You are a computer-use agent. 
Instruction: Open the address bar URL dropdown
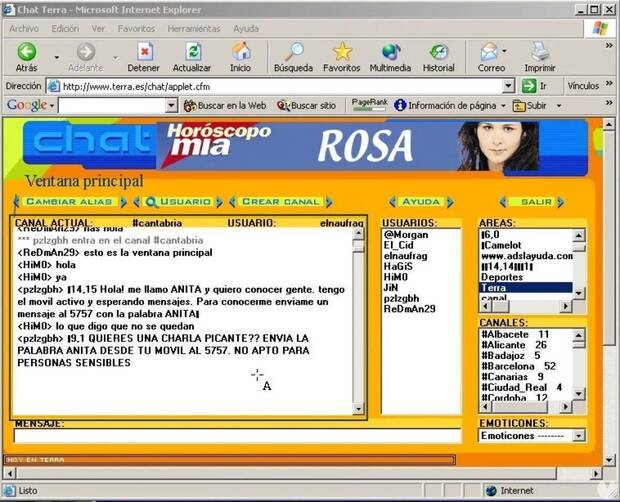tap(508, 86)
